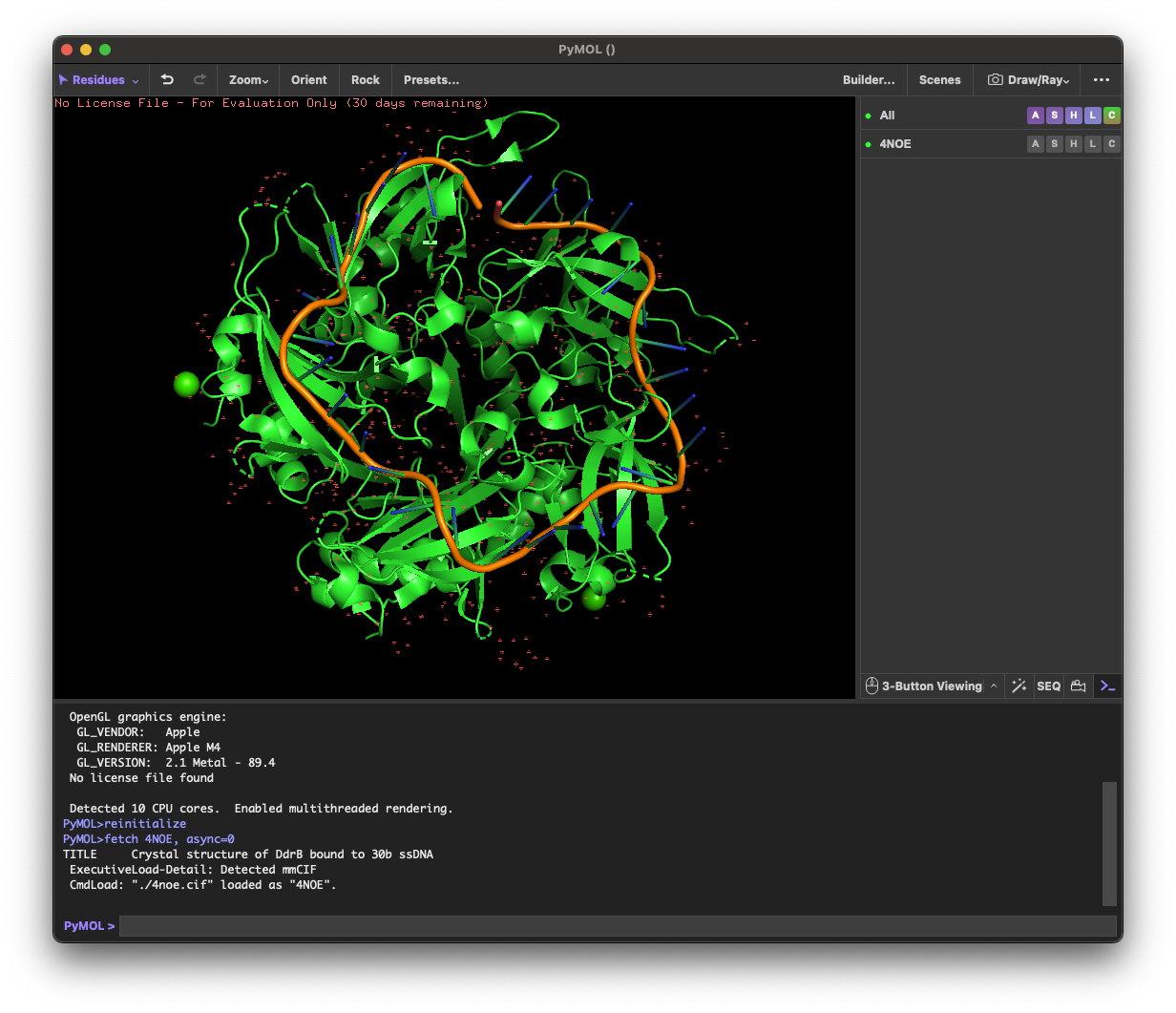Expand the Zoom dropdown menu
This screenshot has height=1013, width=1176.
pyautogui.click(x=248, y=80)
